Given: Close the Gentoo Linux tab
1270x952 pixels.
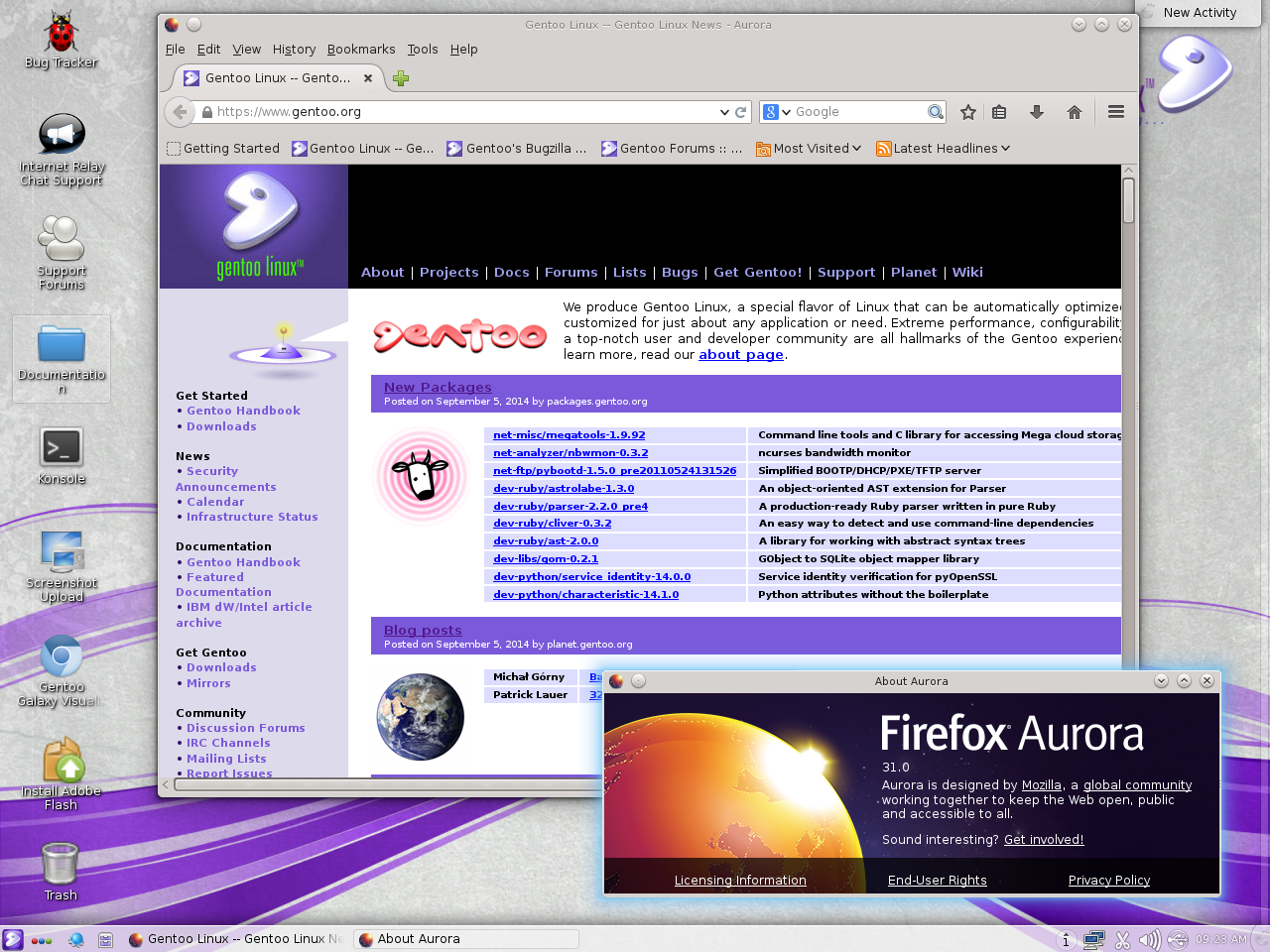Looking at the screenshot, I should point(368,78).
